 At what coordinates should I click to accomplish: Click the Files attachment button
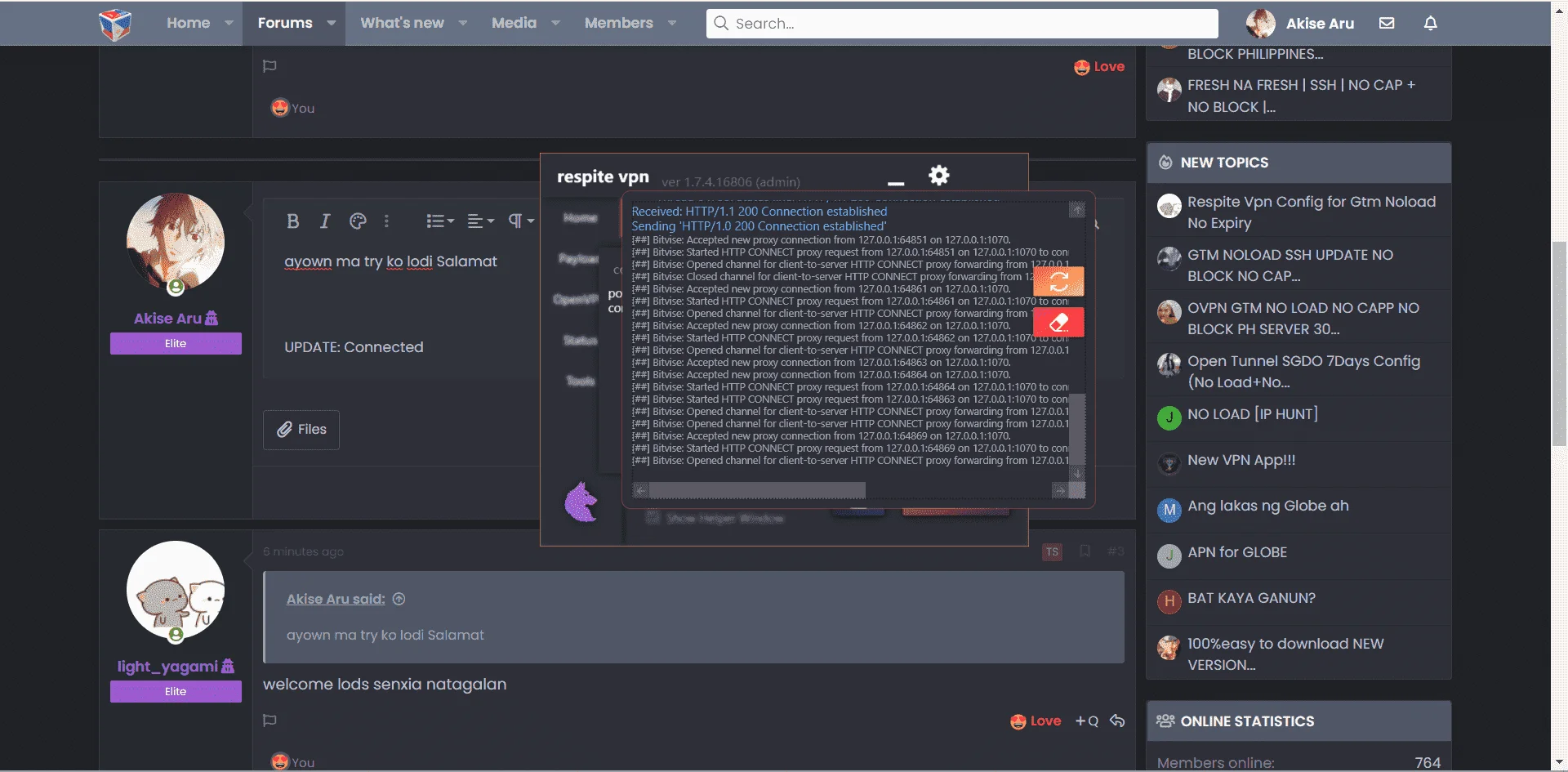click(301, 430)
